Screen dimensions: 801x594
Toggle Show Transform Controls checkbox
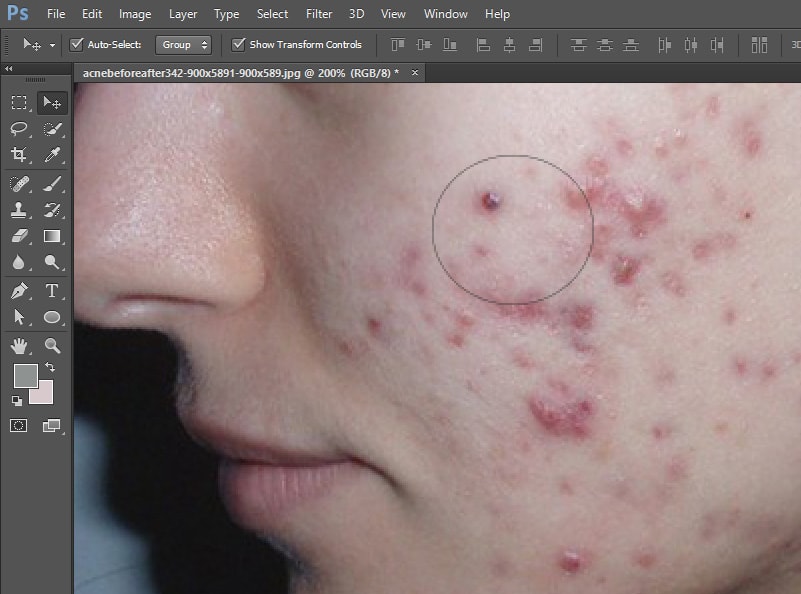[x=238, y=45]
